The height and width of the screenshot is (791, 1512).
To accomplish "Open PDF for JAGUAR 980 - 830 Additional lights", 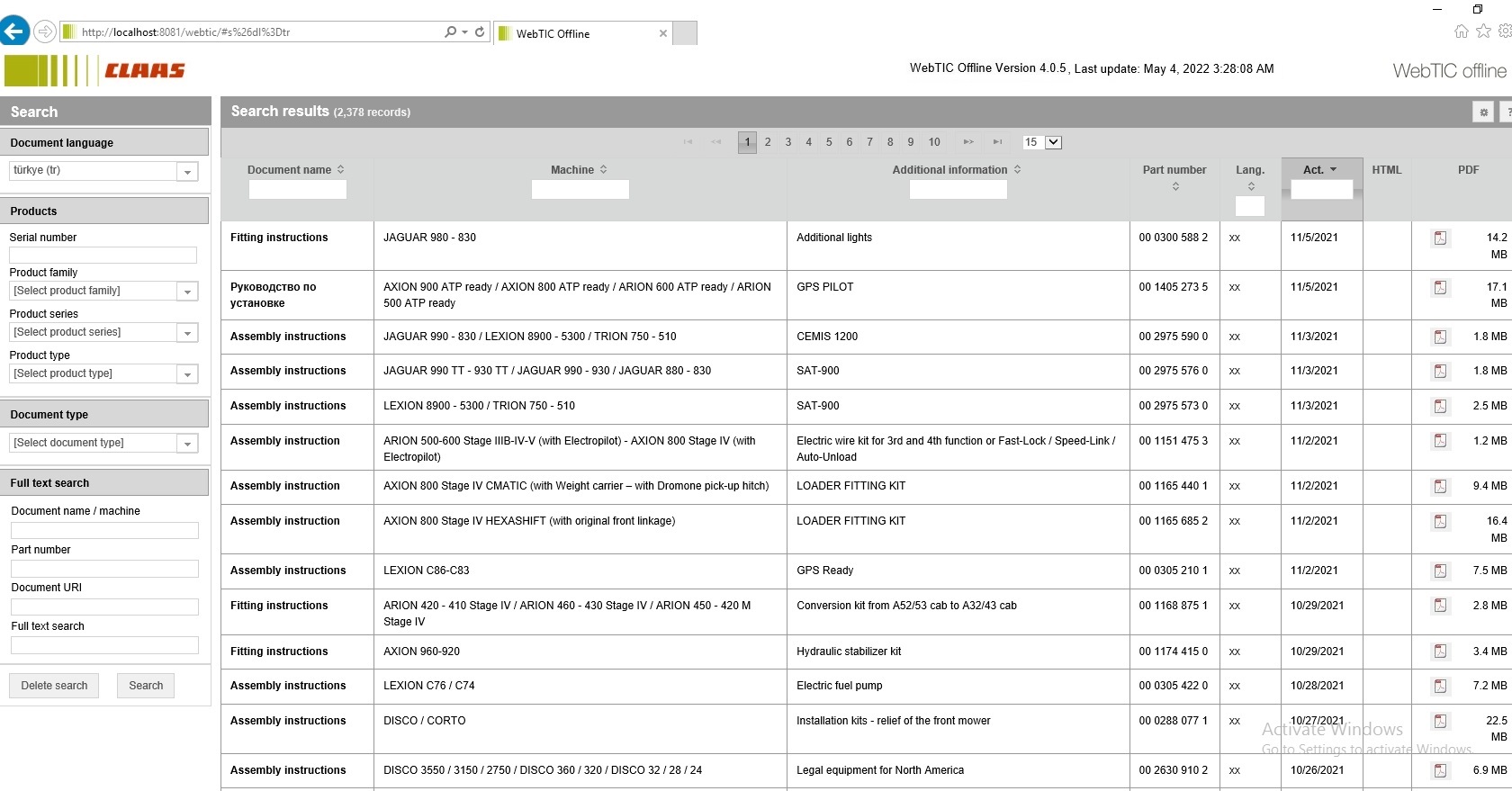I will click(x=1441, y=238).
